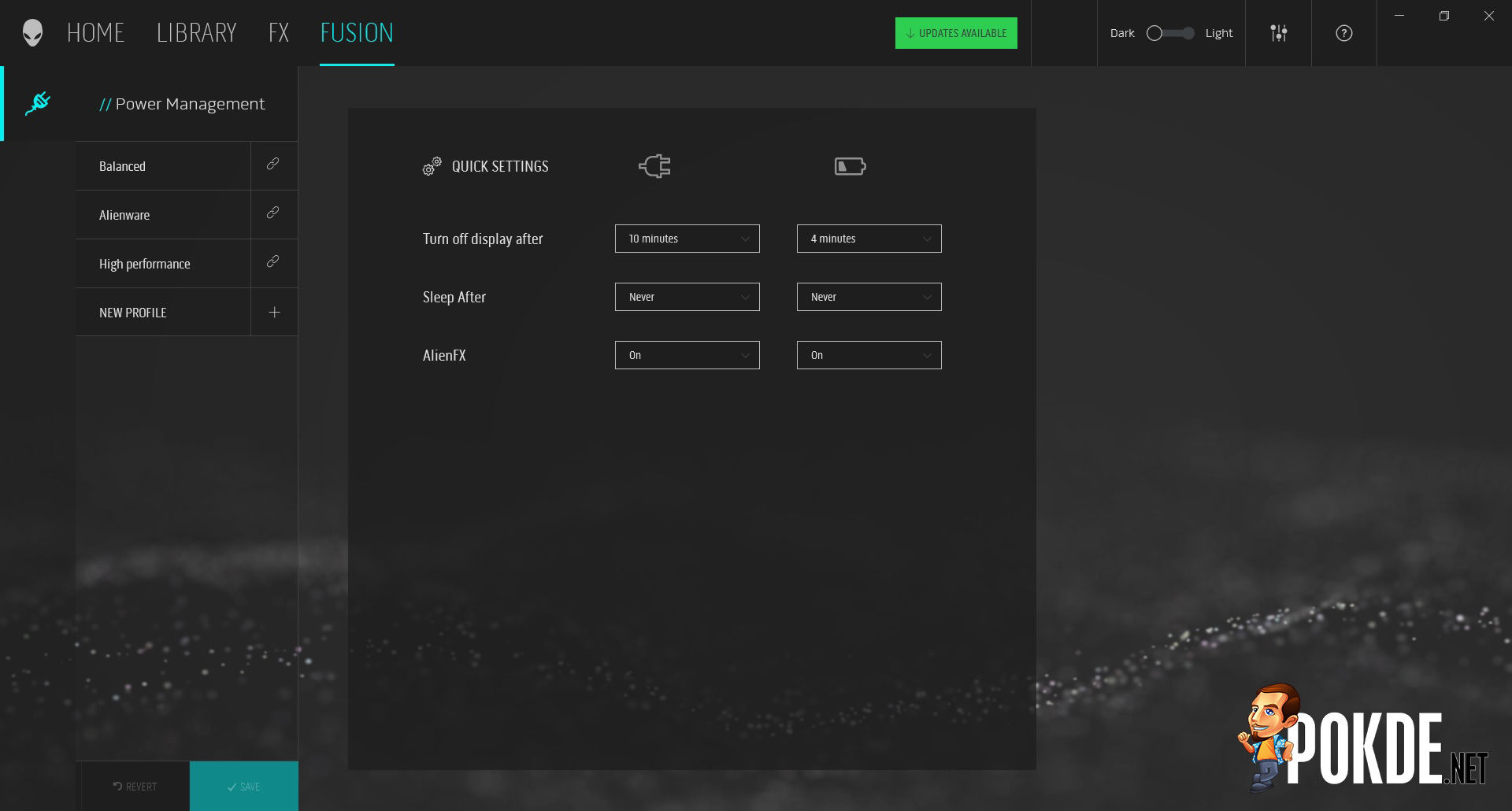Create a NEW PROFILE
The width and height of the screenshot is (1512, 811).
tap(163, 313)
